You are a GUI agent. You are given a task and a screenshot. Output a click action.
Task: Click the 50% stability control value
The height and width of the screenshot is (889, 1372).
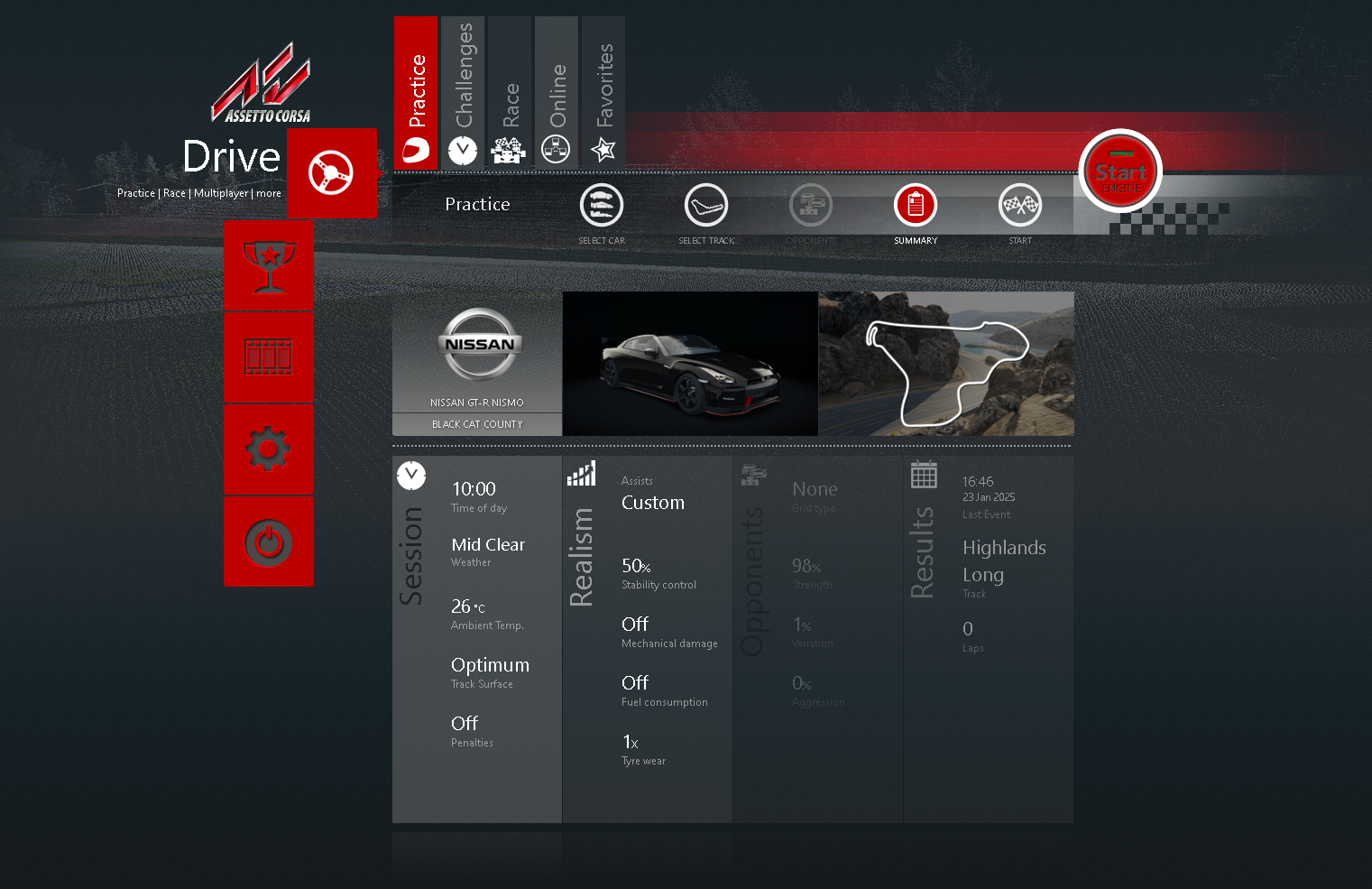(636, 566)
